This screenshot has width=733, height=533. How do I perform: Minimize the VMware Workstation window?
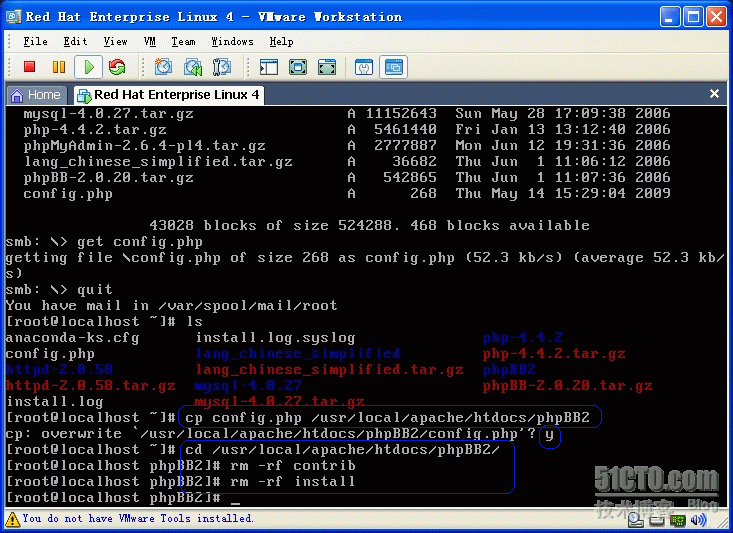click(670, 17)
